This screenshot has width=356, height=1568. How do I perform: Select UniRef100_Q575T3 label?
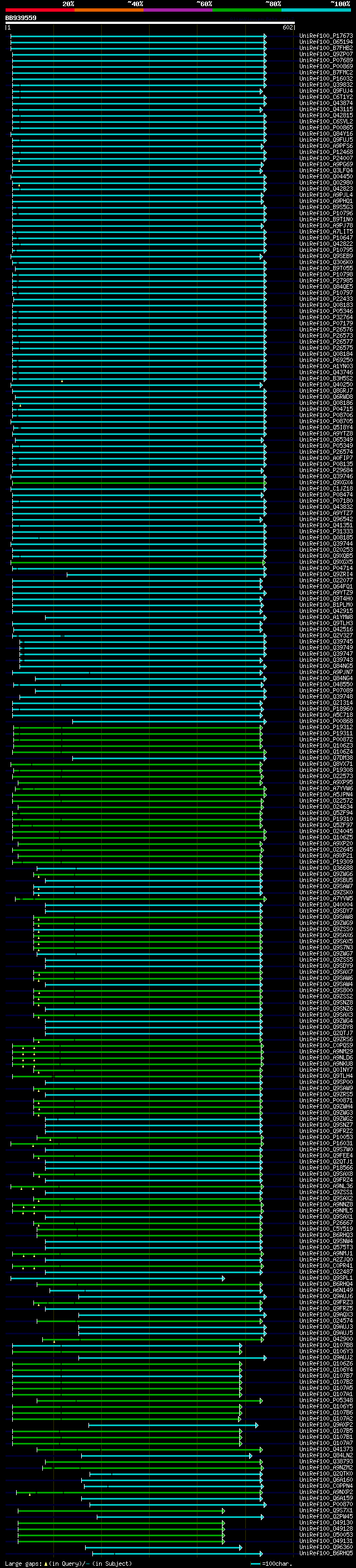click(326, 1247)
